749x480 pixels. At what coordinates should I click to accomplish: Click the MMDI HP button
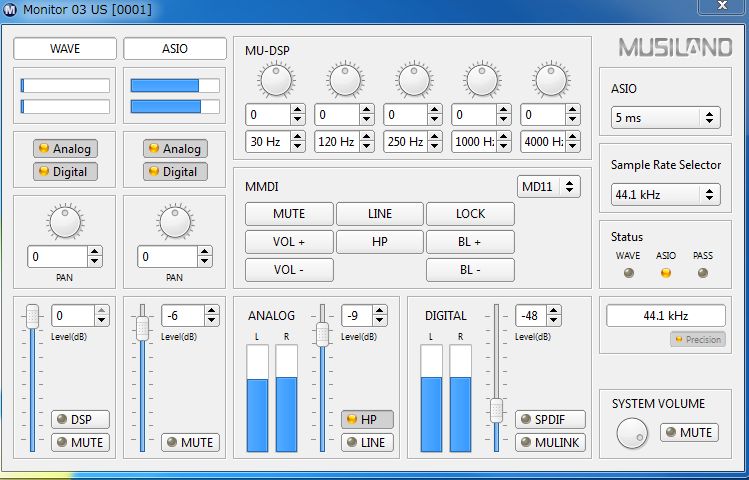click(x=380, y=242)
